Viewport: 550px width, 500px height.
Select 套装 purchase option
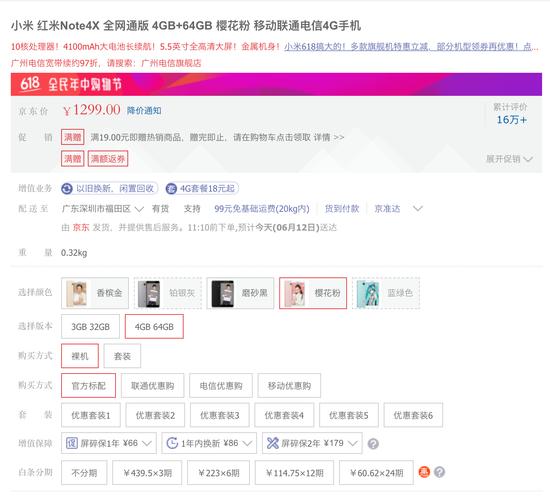click(122, 356)
